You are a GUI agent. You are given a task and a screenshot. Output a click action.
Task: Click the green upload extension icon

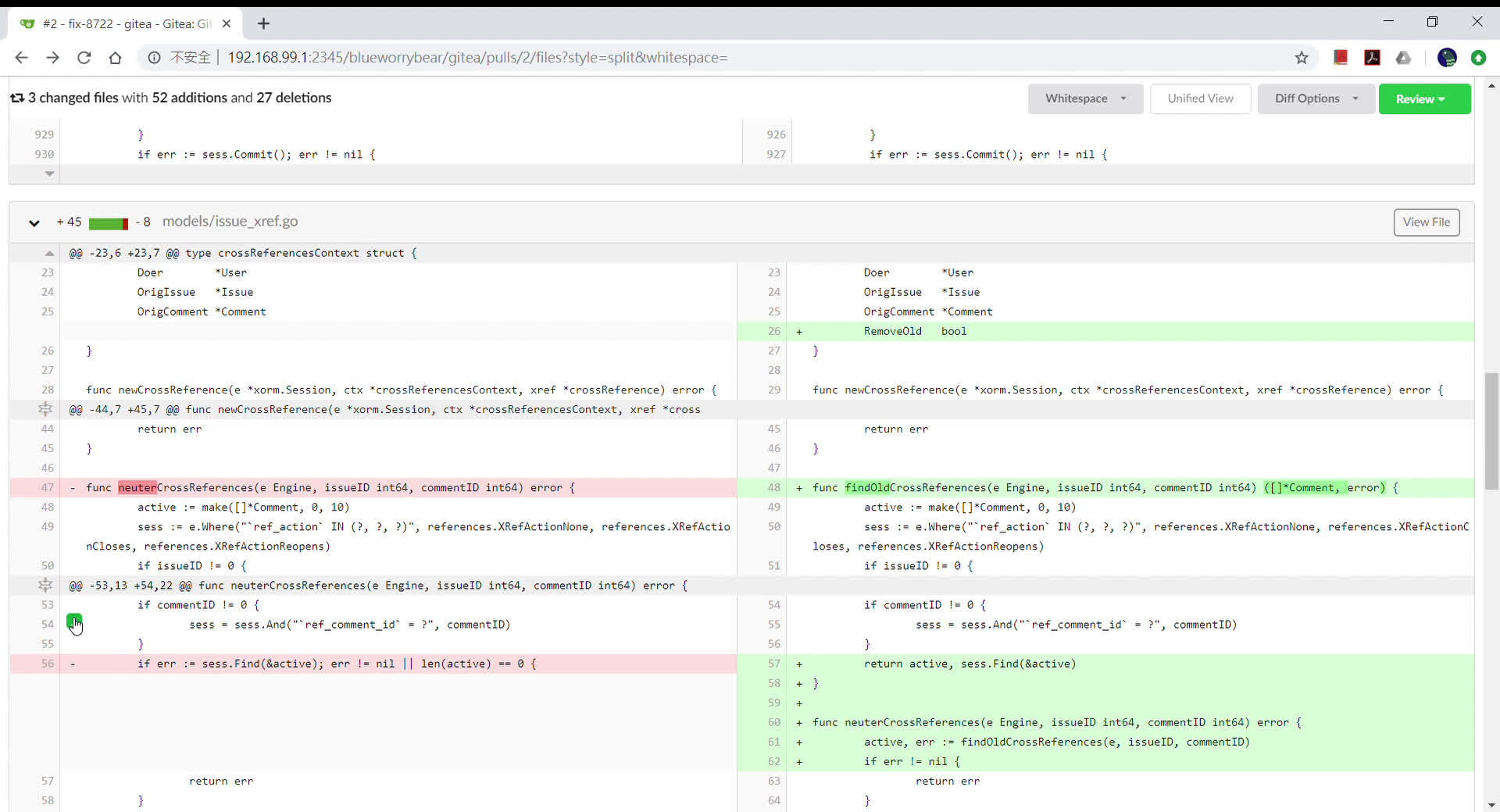pyautogui.click(x=1480, y=57)
